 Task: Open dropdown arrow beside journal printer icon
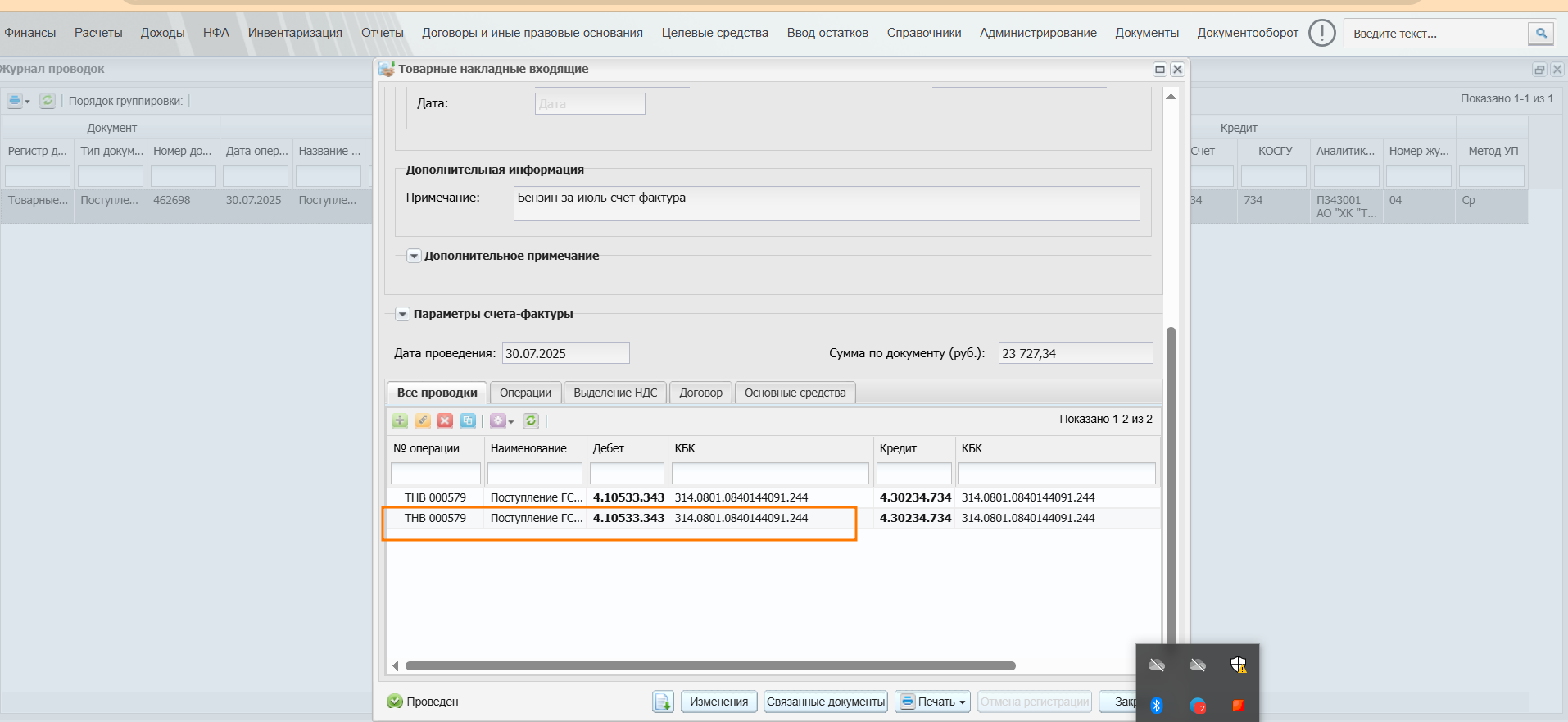28,102
